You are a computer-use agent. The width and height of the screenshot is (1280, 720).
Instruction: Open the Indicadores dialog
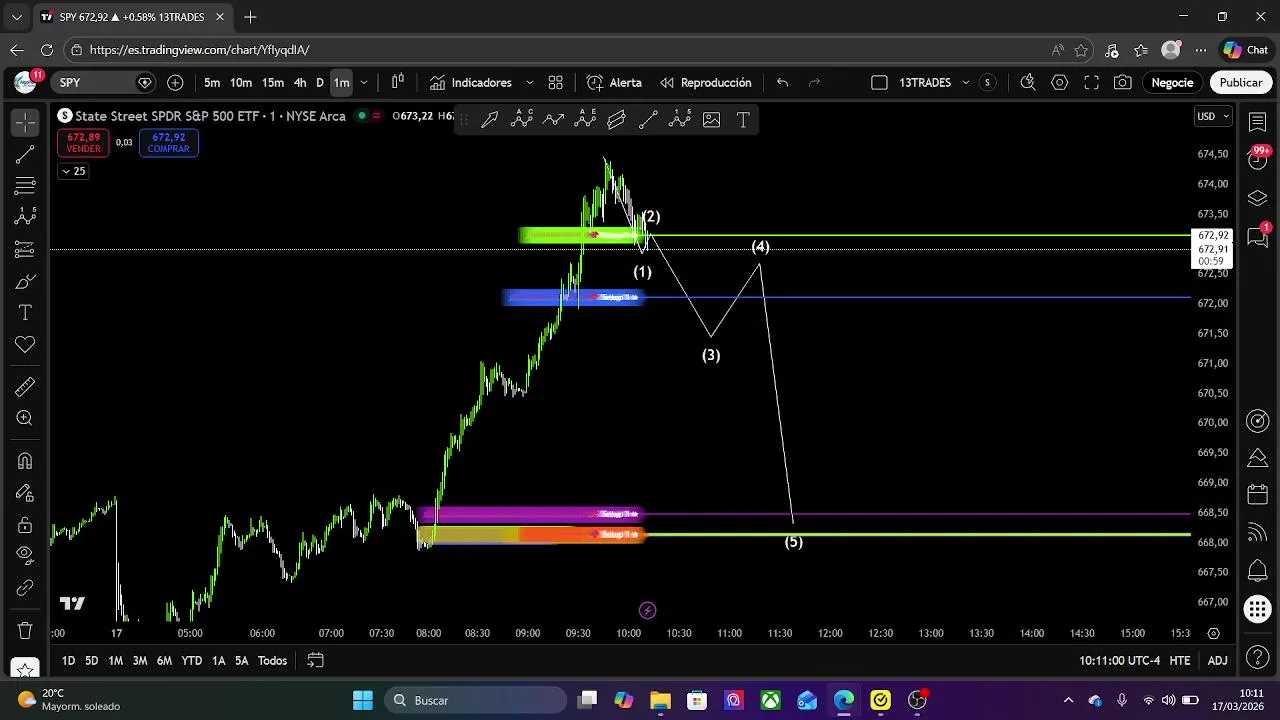click(470, 83)
